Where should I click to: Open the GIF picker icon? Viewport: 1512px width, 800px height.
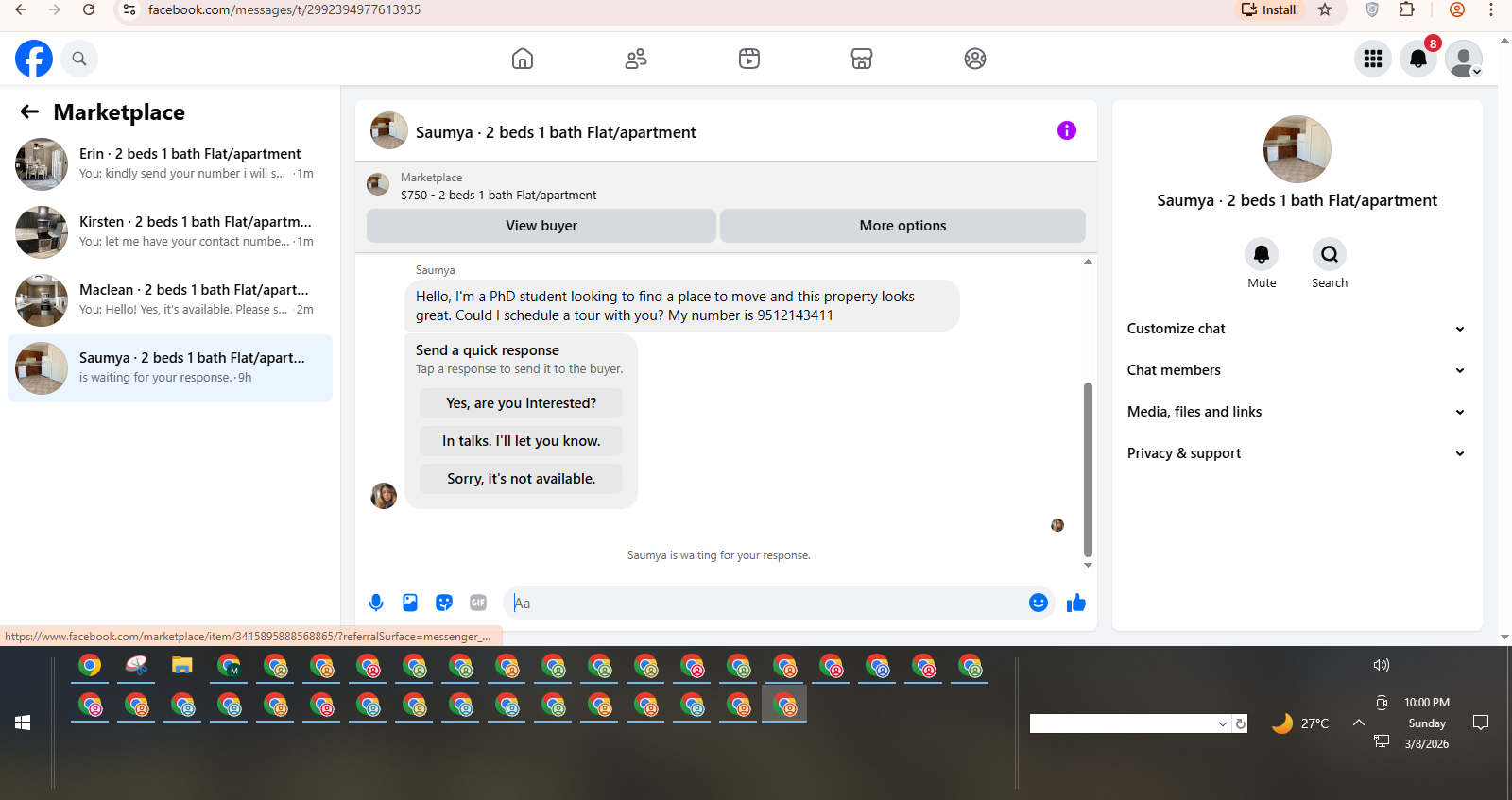(x=478, y=603)
